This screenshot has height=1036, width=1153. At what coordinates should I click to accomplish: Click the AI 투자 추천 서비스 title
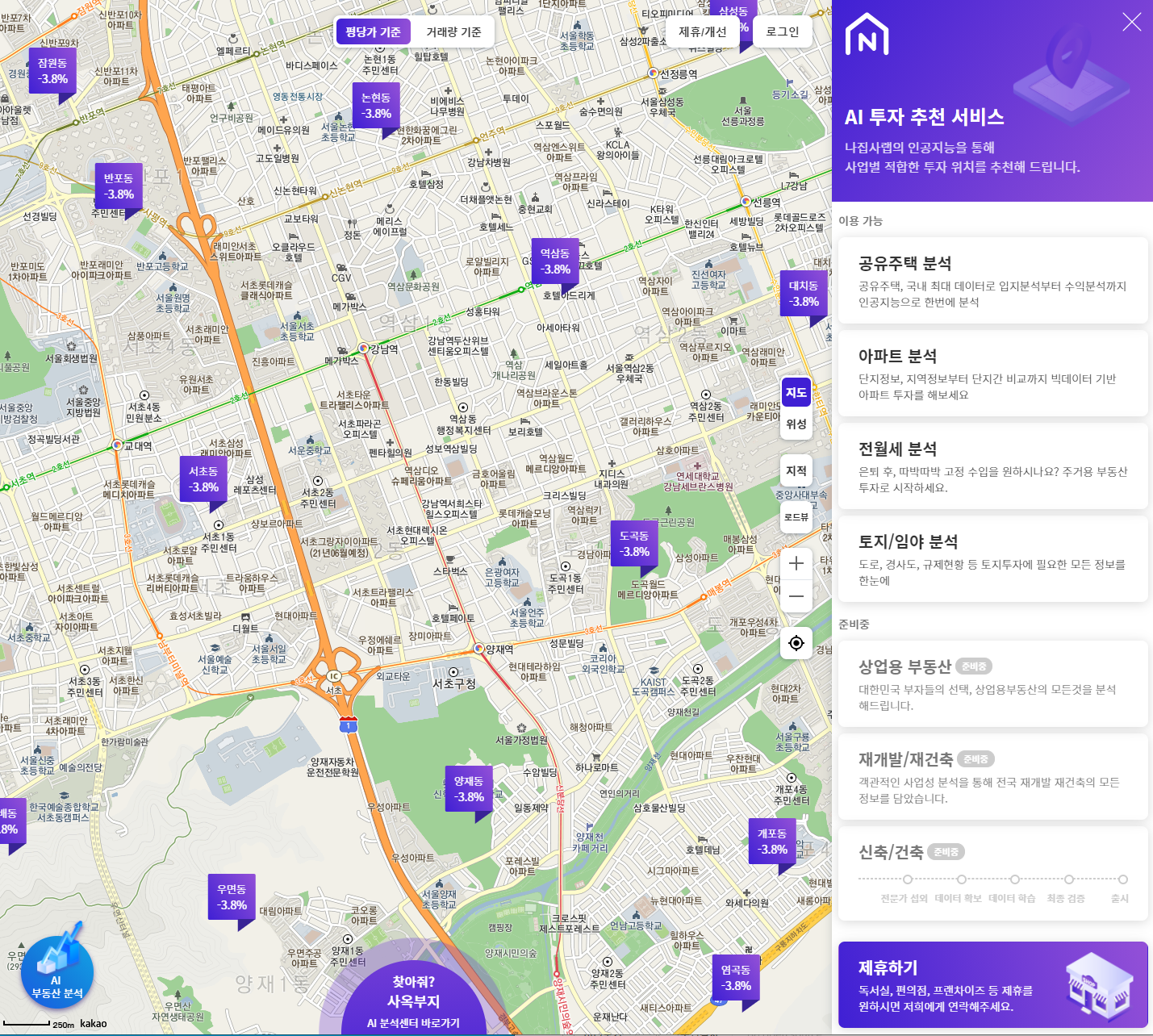pyautogui.click(x=924, y=117)
